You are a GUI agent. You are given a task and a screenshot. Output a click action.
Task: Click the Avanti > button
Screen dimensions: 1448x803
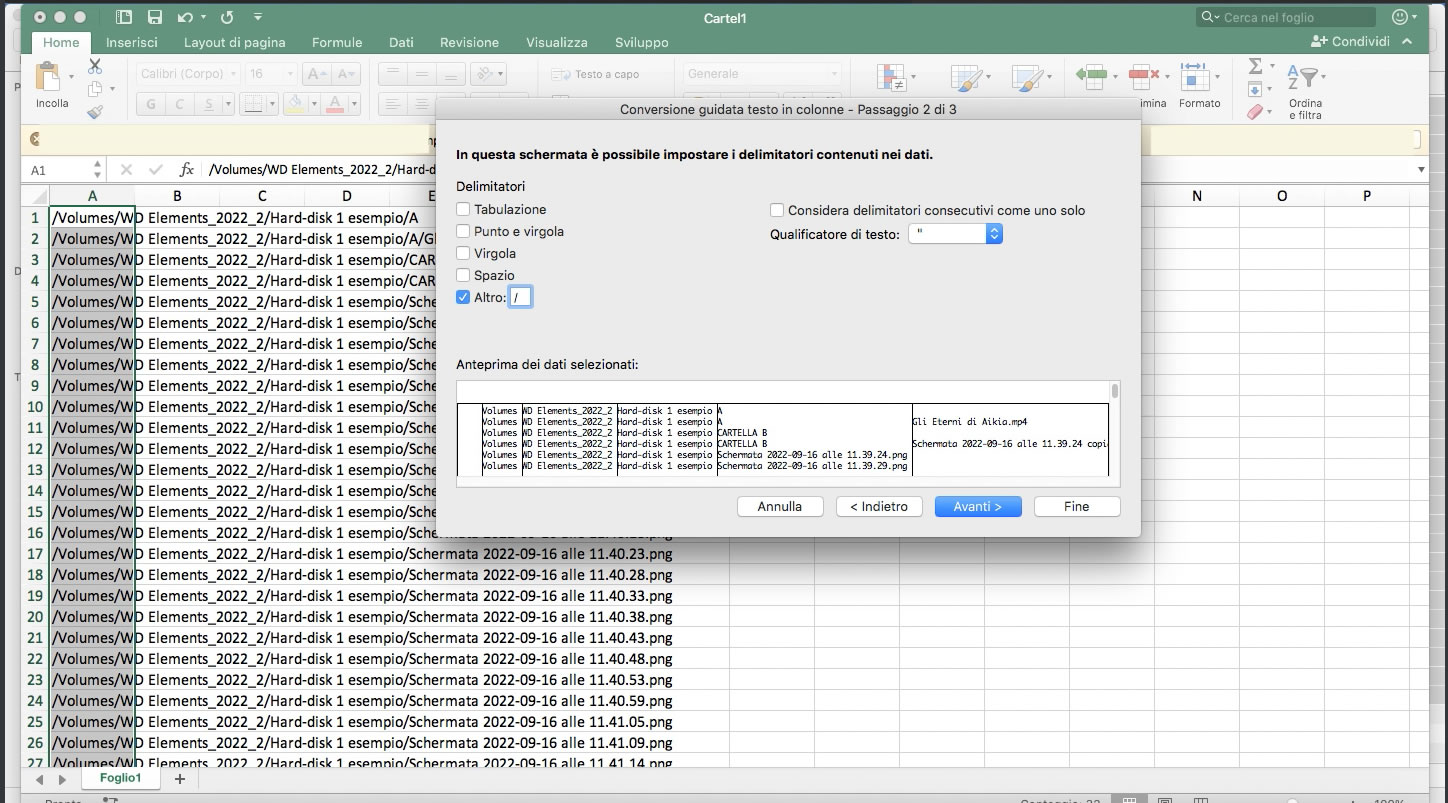click(978, 506)
